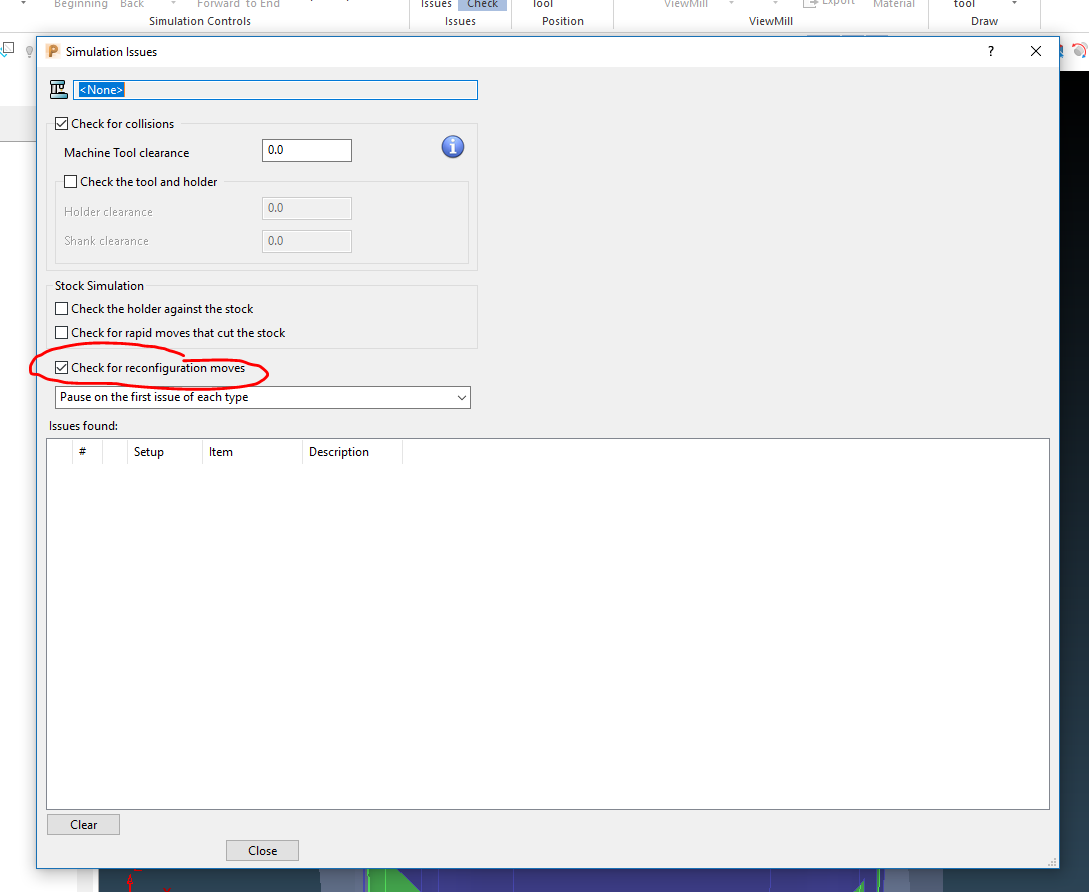Enable Check for reconfiguration moves
This screenshot has height=892, width=1089.
click(61, 367)
